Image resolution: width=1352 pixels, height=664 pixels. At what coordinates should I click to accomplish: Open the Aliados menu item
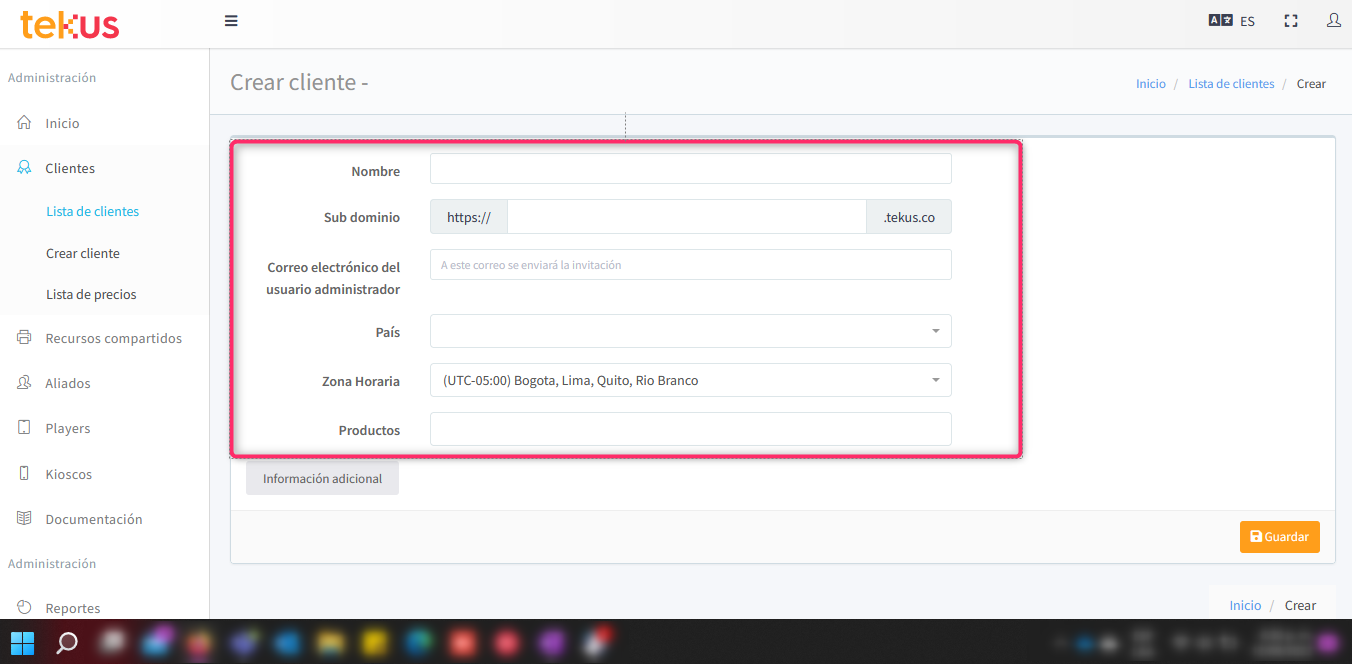click(68, 383)
